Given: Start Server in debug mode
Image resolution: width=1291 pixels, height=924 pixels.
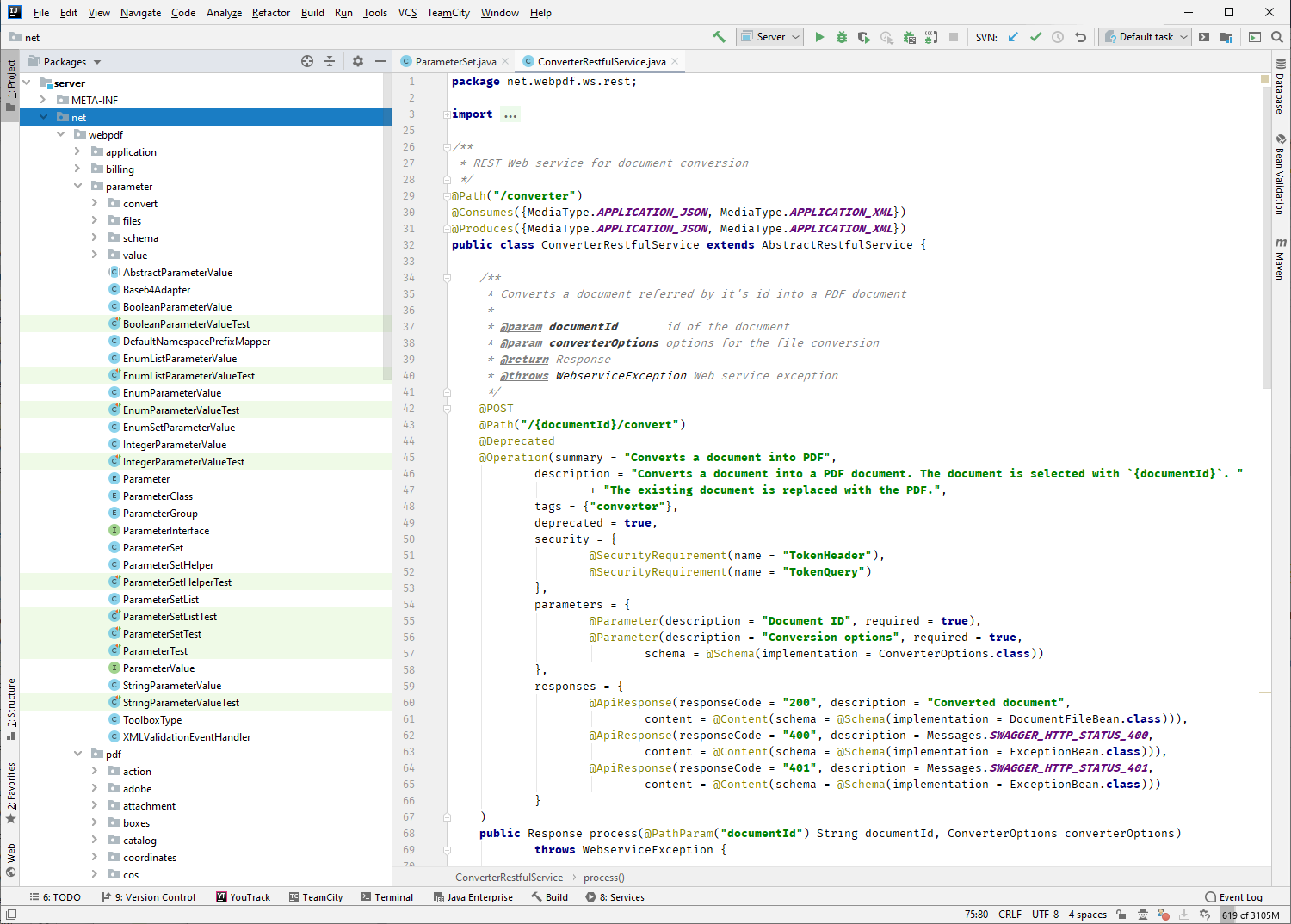Looking at the screenshot, I should pyautogui.click(x=842, y=36).
